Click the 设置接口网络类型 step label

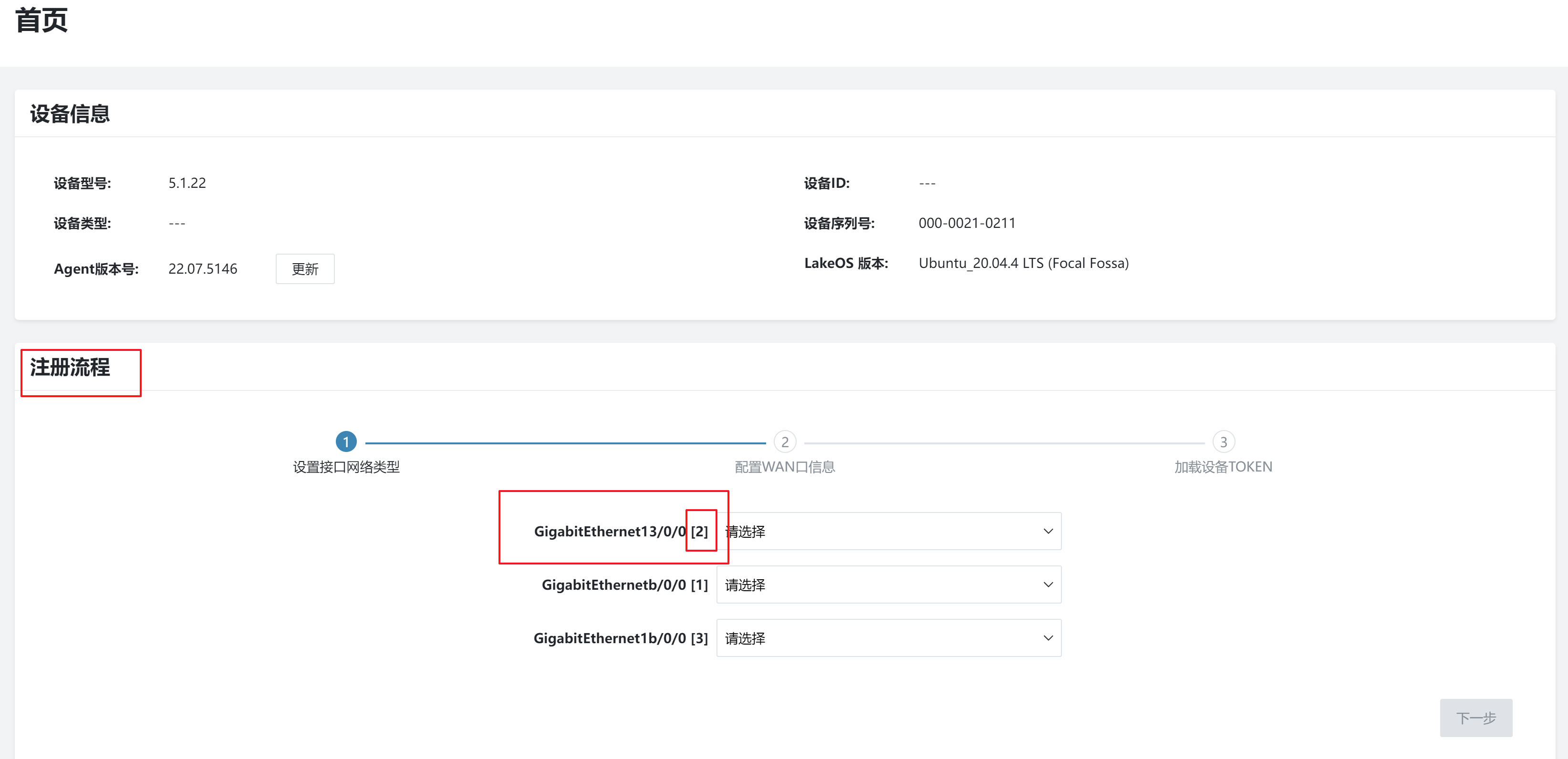point(346,467)
